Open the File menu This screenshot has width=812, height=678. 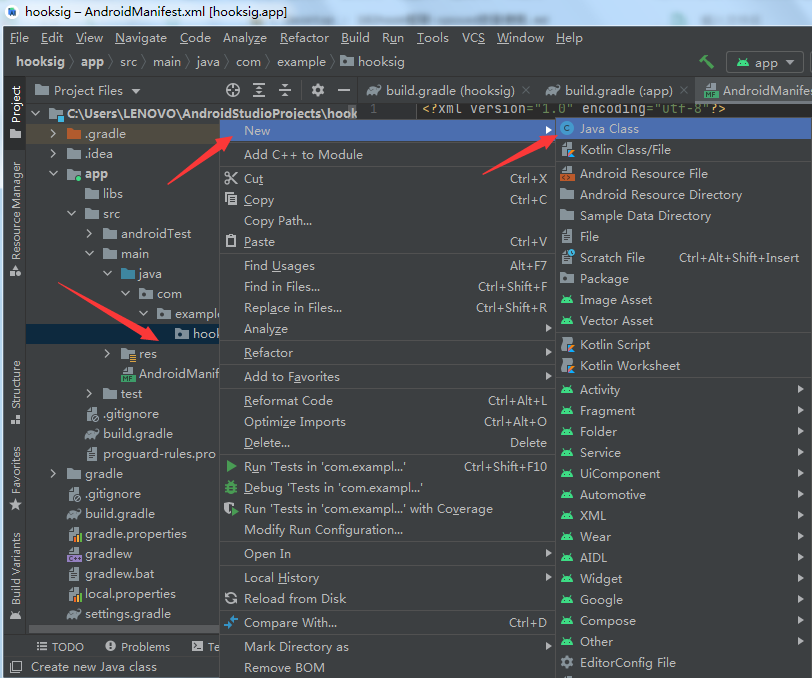pos(19,38)
